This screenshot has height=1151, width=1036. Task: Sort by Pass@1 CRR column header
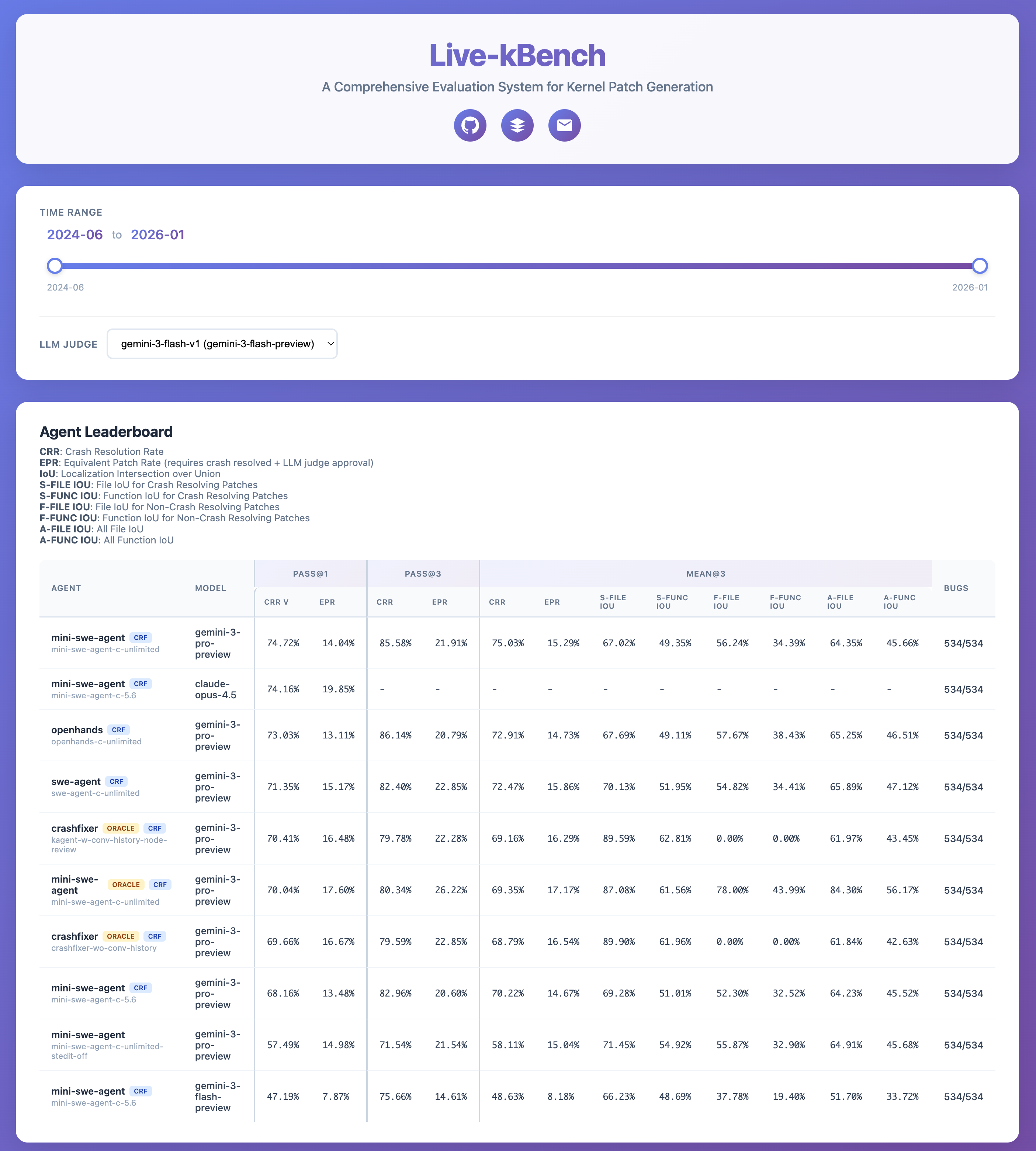coord(276,602)
